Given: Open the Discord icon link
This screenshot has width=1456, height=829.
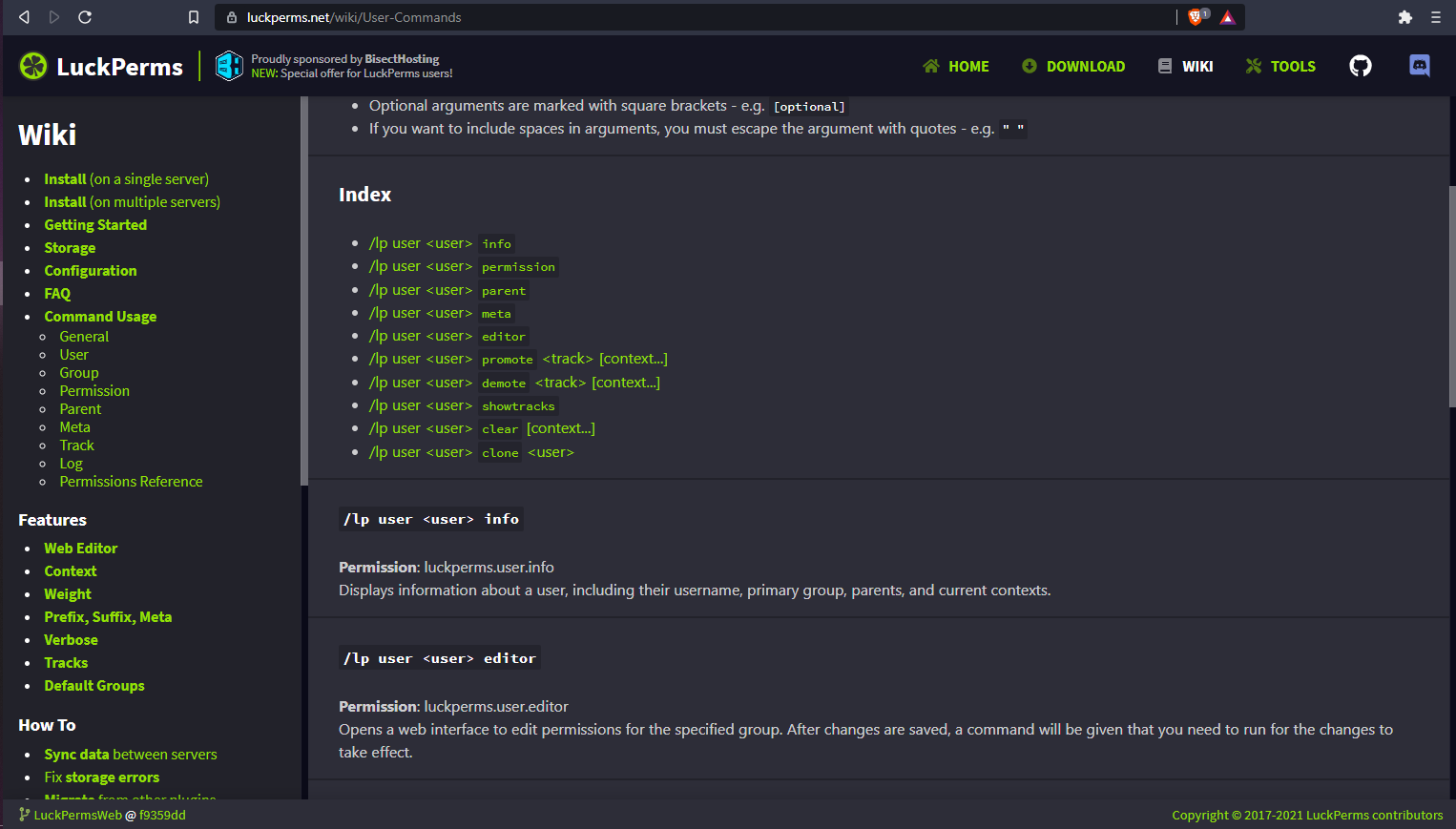Looking at the screenshot, I should [1419, 66].
